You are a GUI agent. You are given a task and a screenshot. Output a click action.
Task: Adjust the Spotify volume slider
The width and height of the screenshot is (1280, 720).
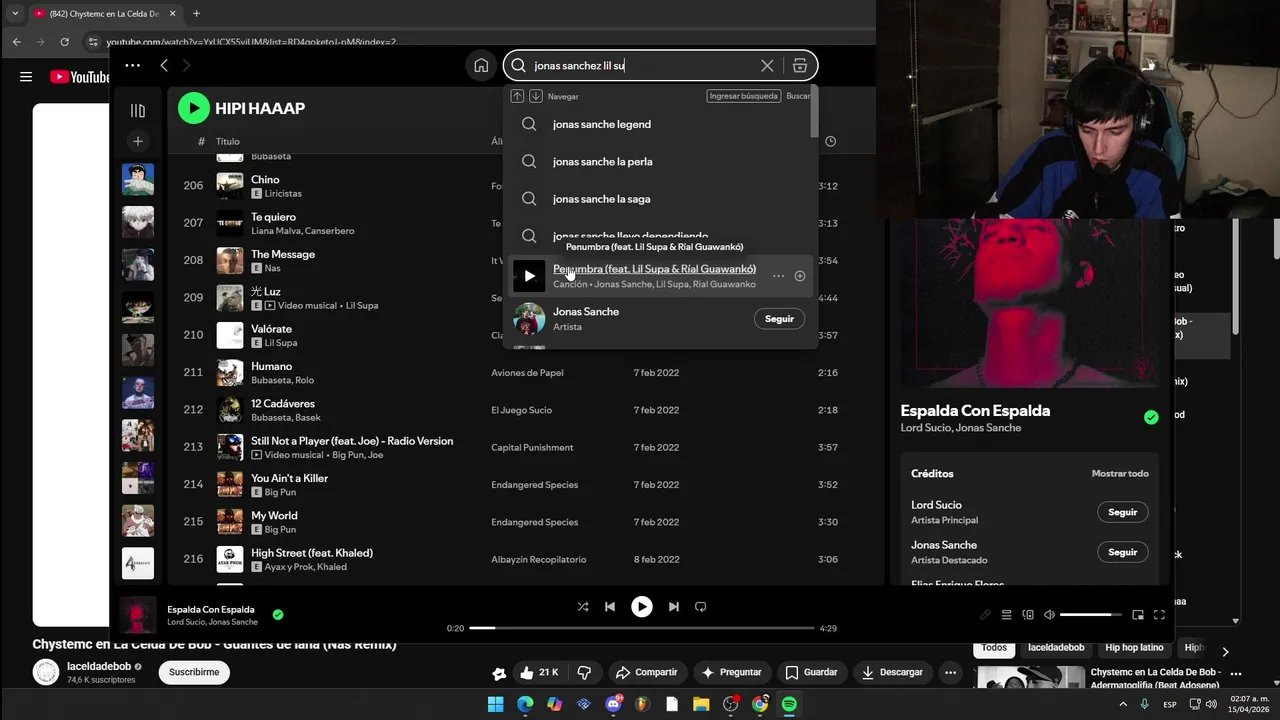(1091, 615)
